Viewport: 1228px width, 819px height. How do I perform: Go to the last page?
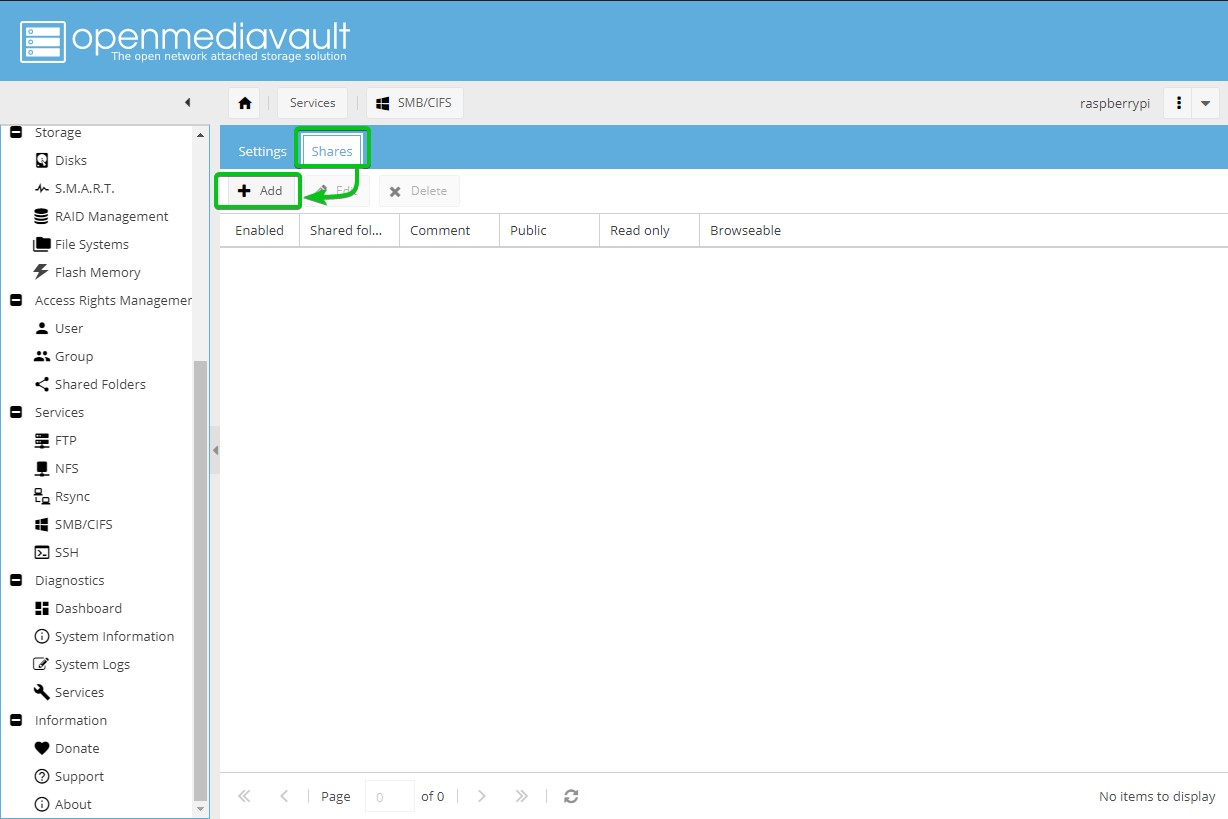coord(521,796)
